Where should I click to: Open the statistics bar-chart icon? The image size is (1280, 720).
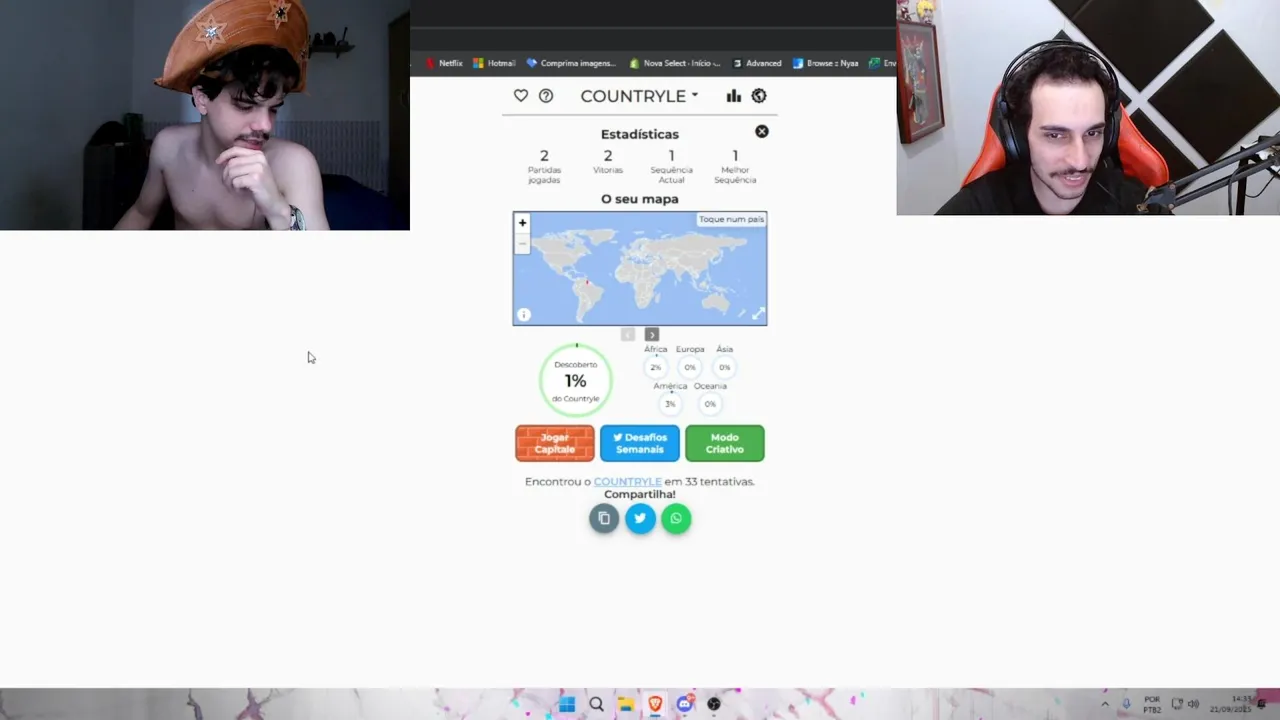point(734,96)
